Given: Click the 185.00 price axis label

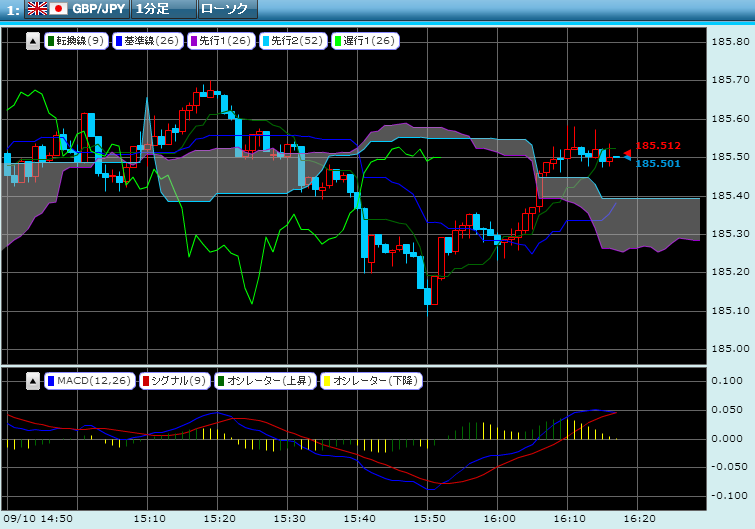Looking at the screenshot, I should coord(730,348).
